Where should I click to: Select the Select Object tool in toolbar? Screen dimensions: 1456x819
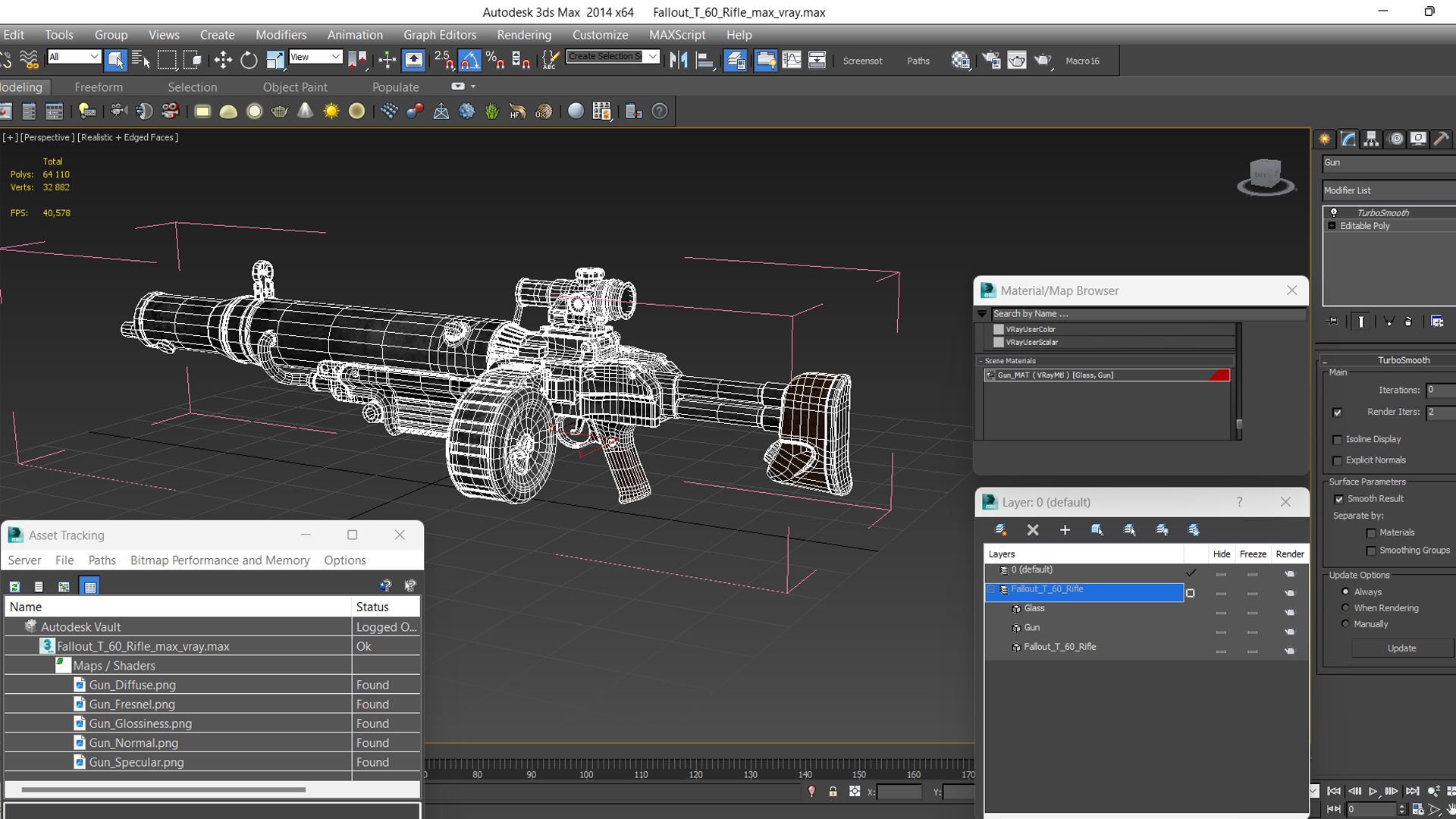tap(115, 60)
